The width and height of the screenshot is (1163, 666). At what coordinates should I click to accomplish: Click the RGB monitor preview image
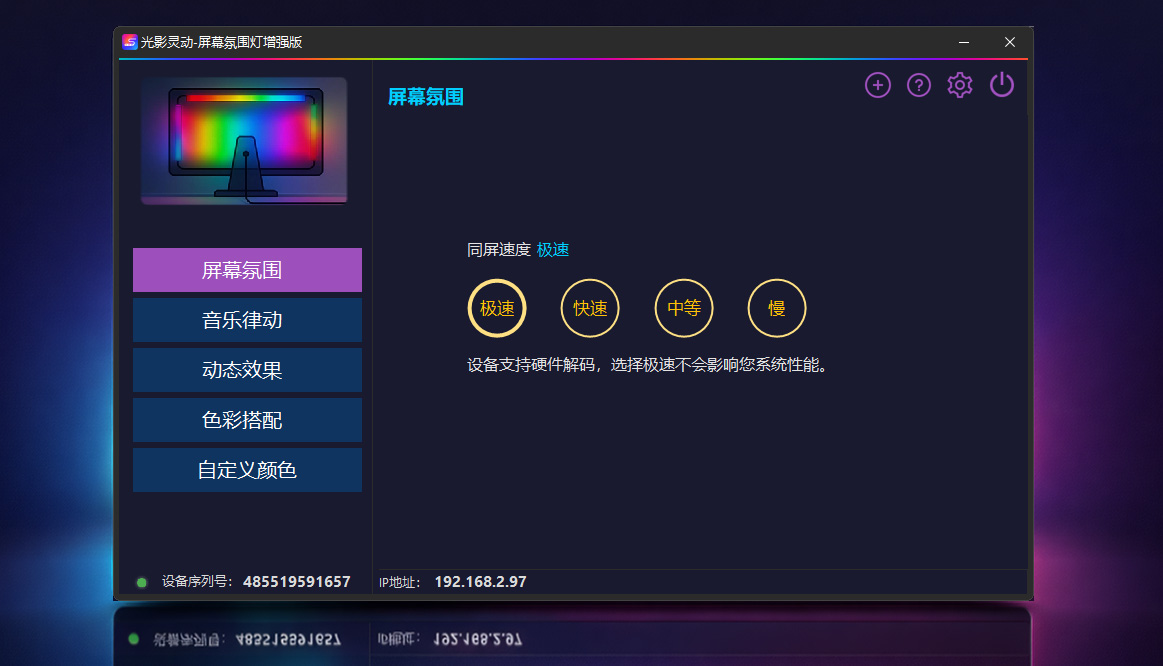click(244, 140)
